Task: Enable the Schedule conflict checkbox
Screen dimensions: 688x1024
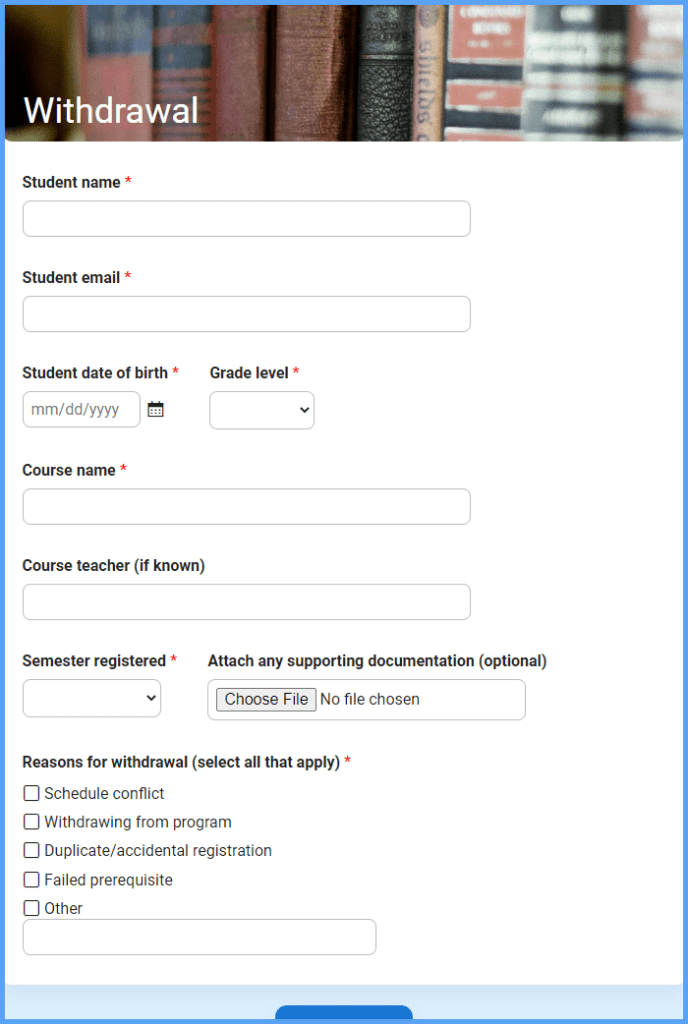Action: 31,793
